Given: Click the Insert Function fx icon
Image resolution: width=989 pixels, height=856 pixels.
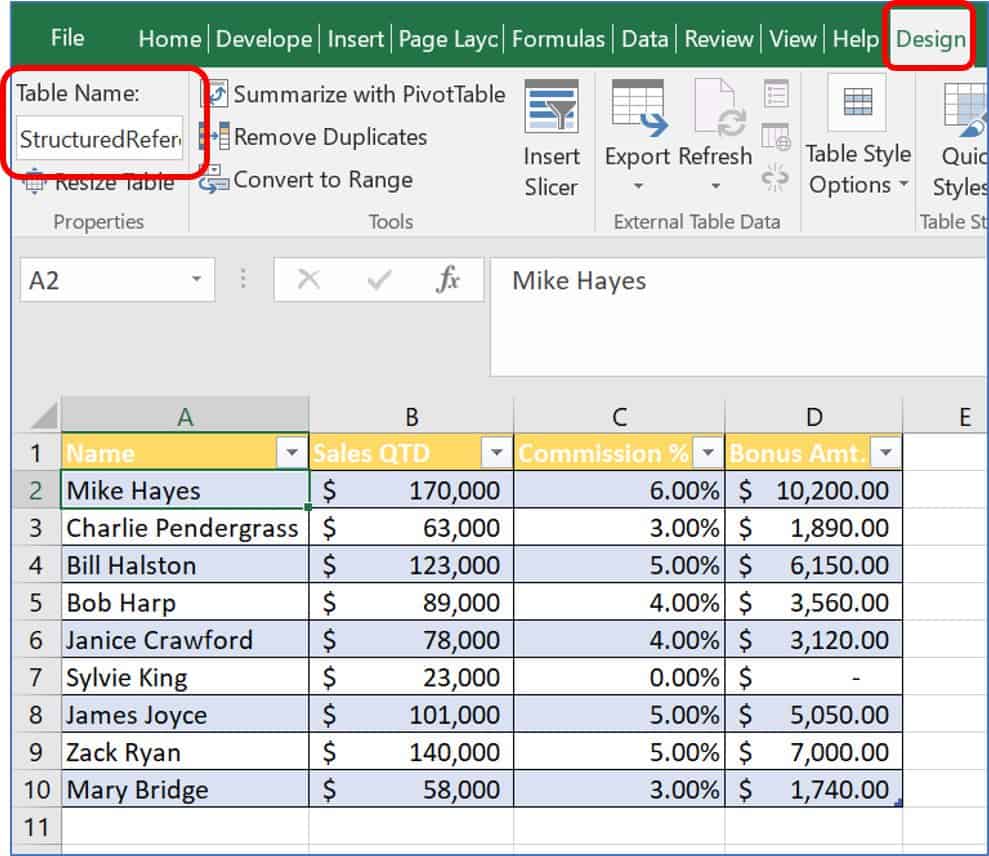Looking at the screenshot, I should click(447, 281).
